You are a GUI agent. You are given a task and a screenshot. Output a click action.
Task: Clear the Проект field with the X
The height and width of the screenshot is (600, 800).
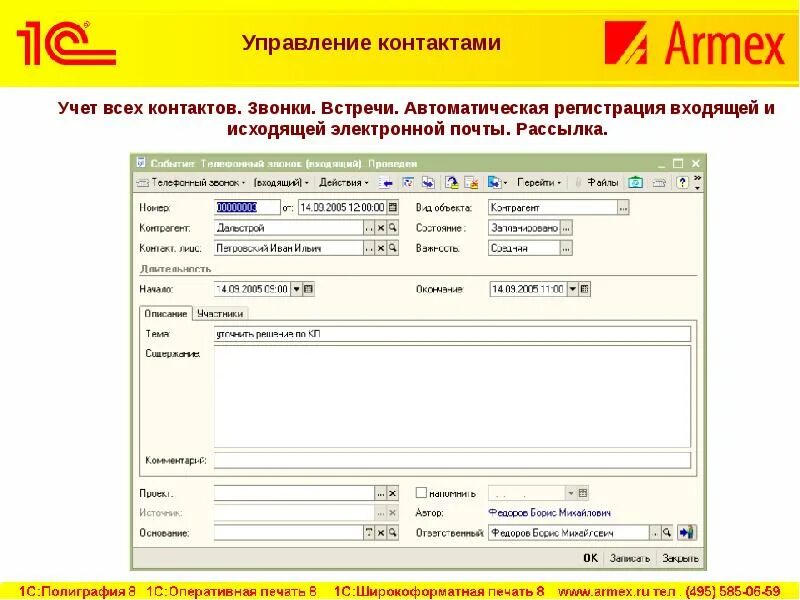[392, 493]
